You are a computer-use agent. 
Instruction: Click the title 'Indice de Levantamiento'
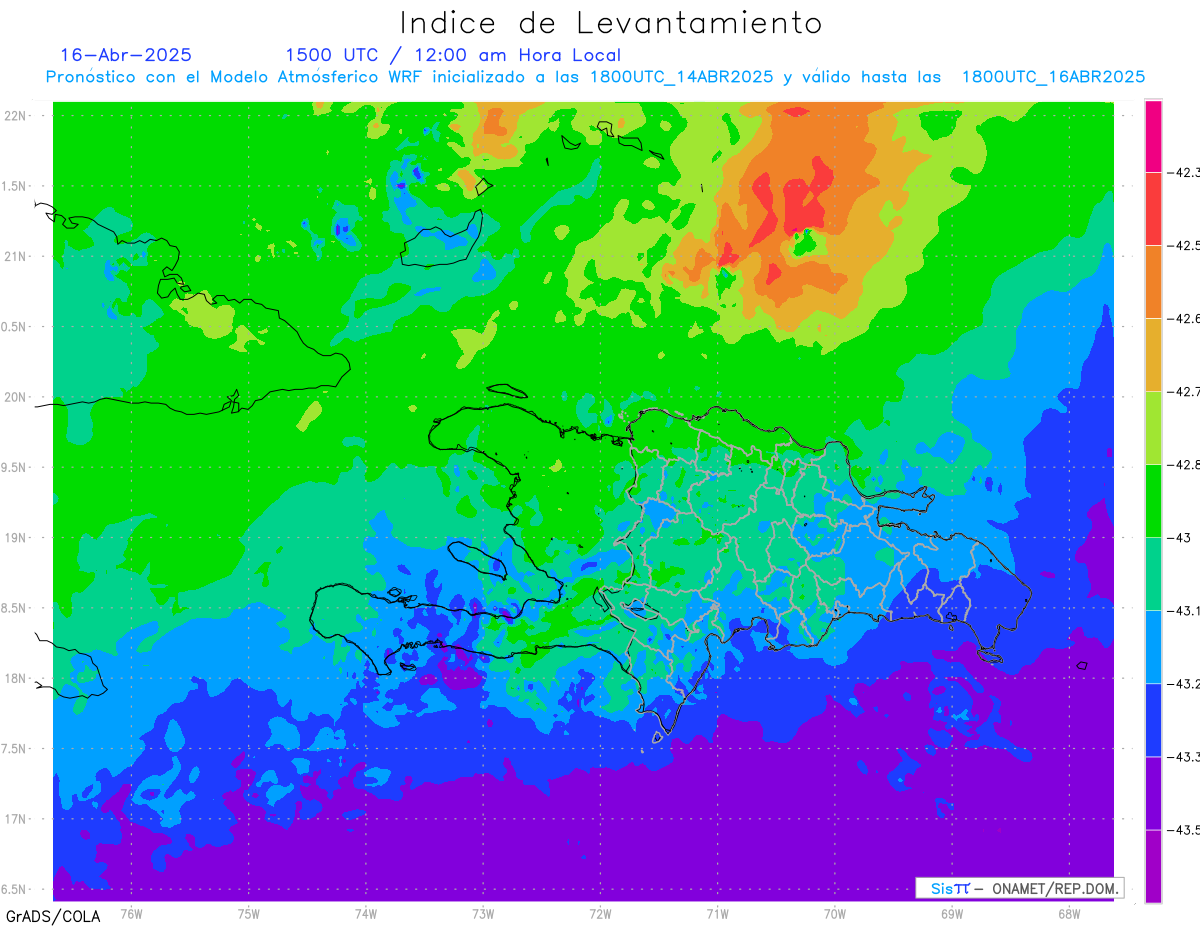point(611,23)
